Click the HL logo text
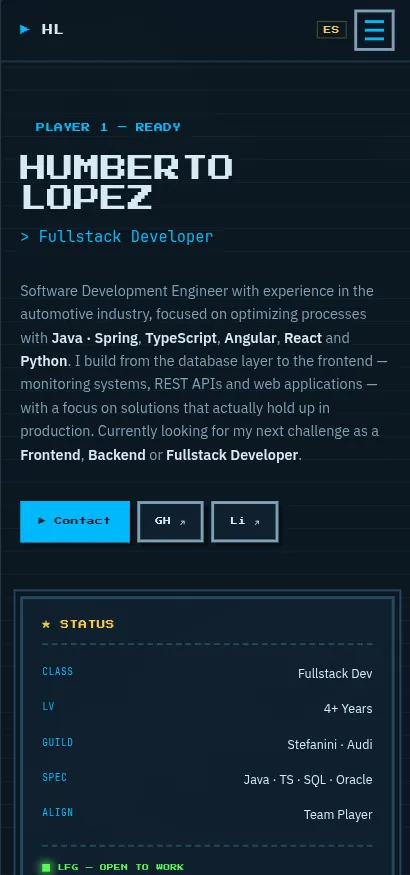The image size is (410, 875). pos(52,30)
